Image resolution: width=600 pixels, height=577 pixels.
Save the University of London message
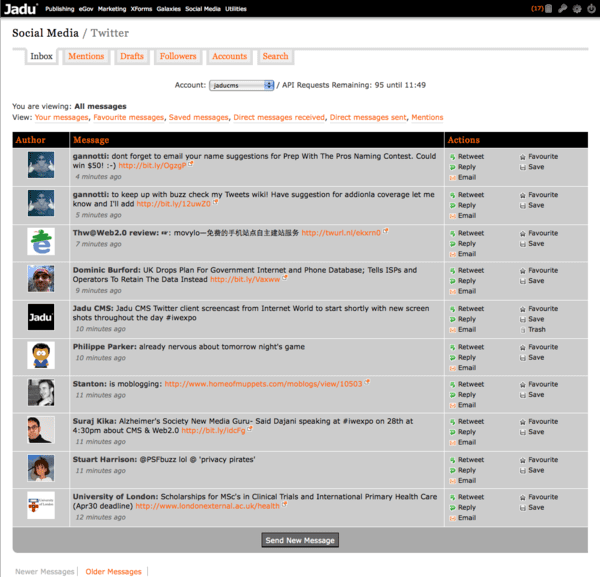[x=532, y=508]
